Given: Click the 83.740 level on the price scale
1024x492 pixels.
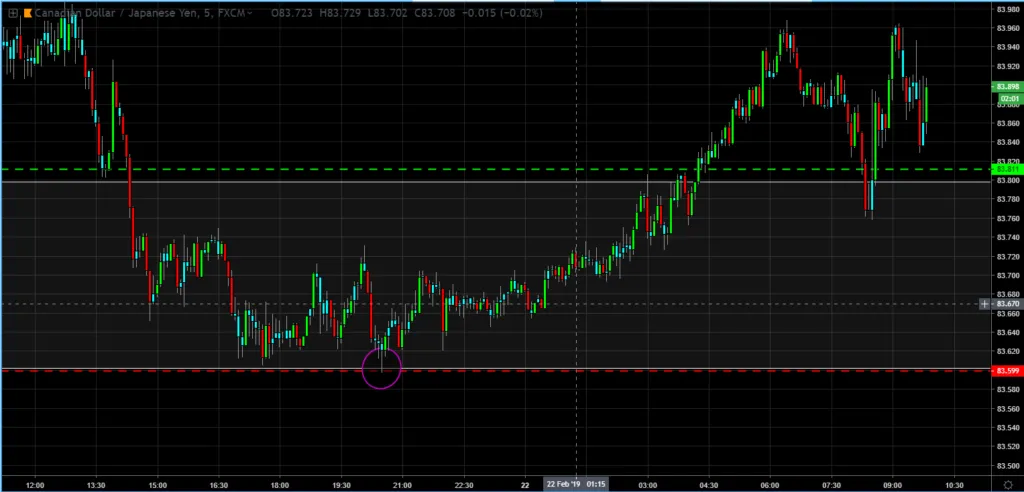Looking at the screenshot, I should [x=1007, y=237].
